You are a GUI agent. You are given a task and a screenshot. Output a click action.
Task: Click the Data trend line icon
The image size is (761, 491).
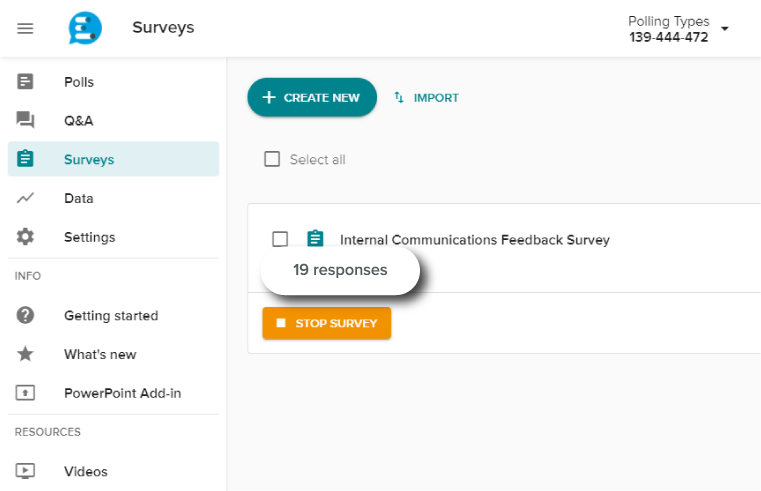[26, 198]
